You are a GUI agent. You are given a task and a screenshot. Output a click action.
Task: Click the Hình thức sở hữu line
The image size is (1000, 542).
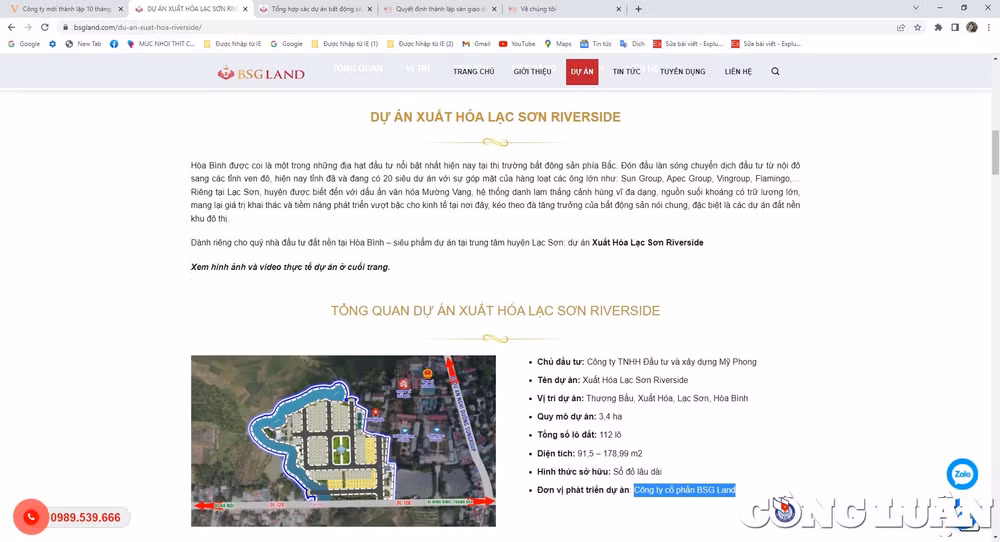(x=599, y=472)
